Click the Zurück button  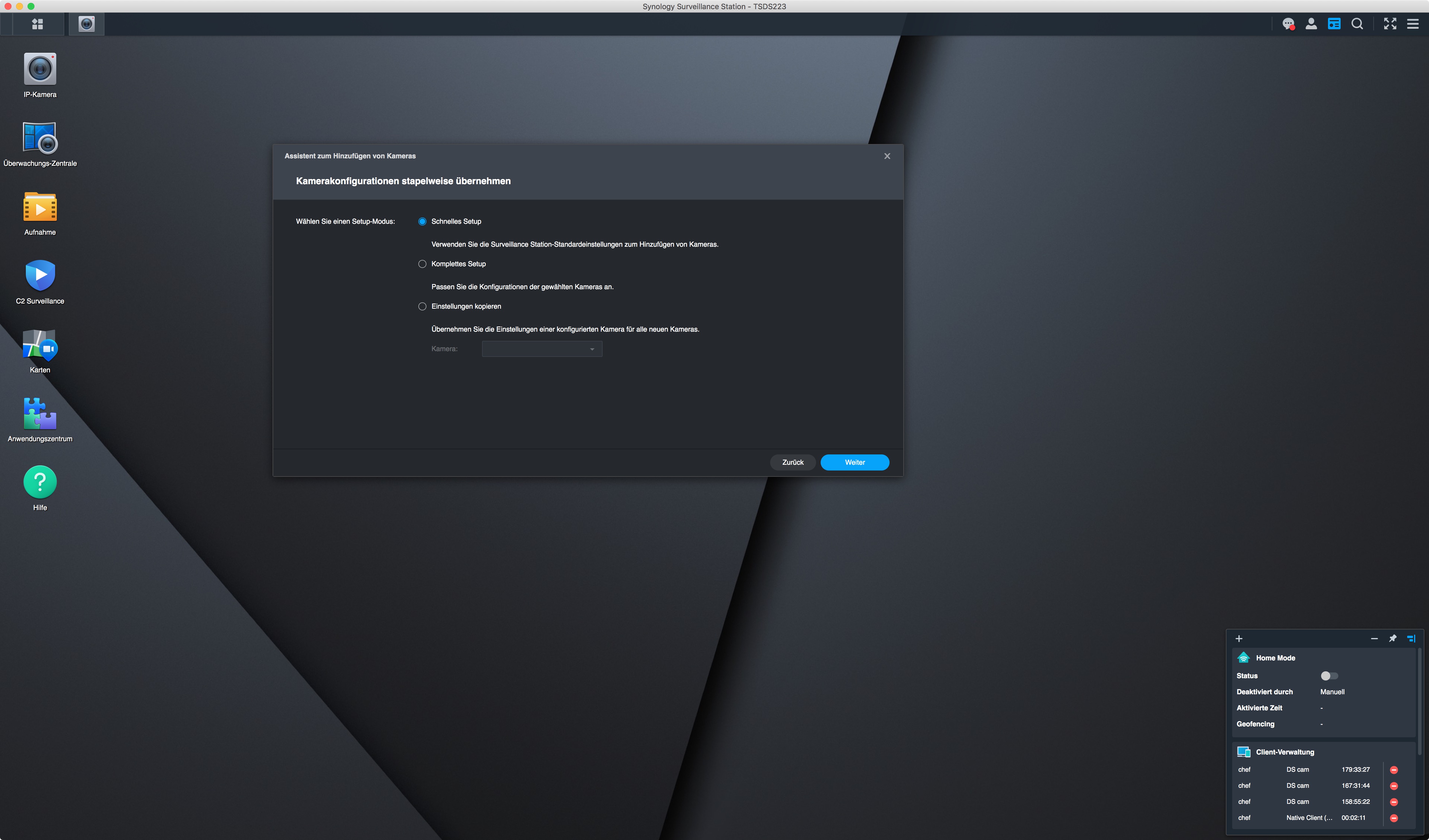click(792, 462)
